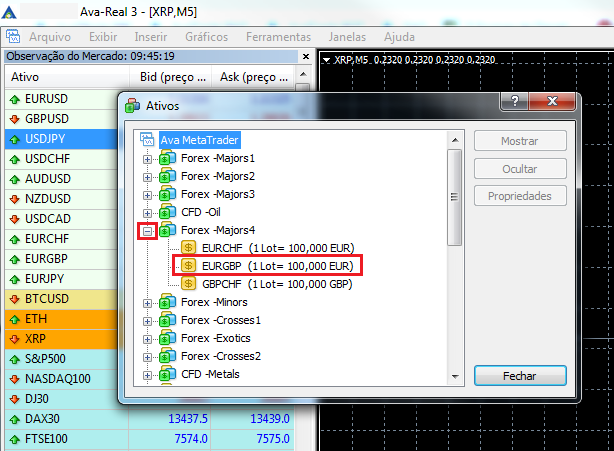
Task: Select the GBPCHF (1 Lot= 100,000 GBP) row
Action: pyautogui.click(x=267, y=284)
